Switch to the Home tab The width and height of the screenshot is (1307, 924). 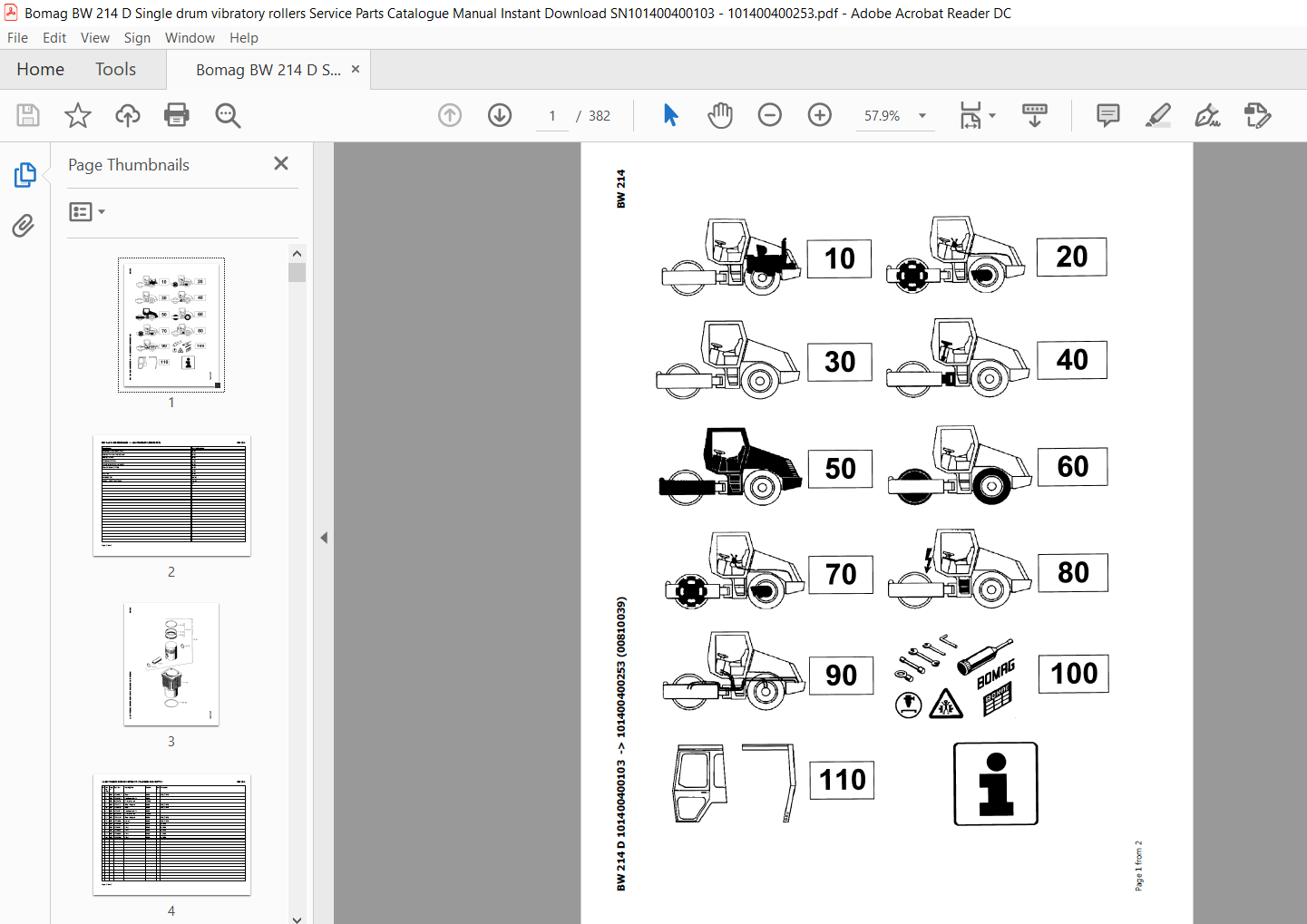point(41,70)
